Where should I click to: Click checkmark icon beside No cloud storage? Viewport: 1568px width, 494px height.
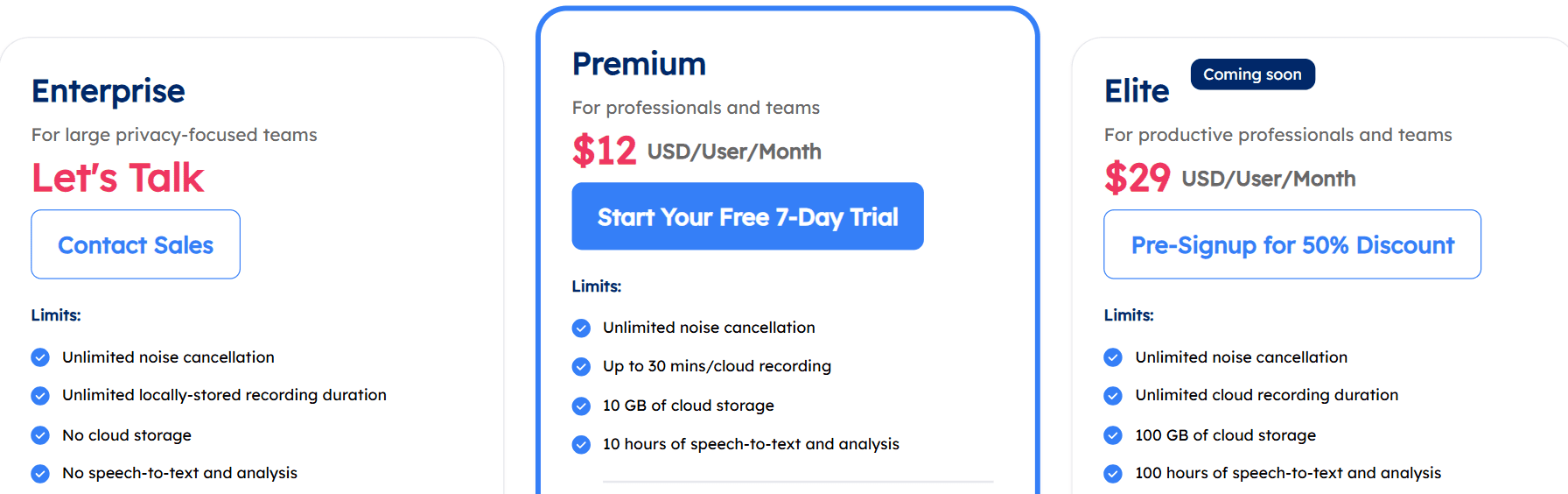click(x=40, y=435)
